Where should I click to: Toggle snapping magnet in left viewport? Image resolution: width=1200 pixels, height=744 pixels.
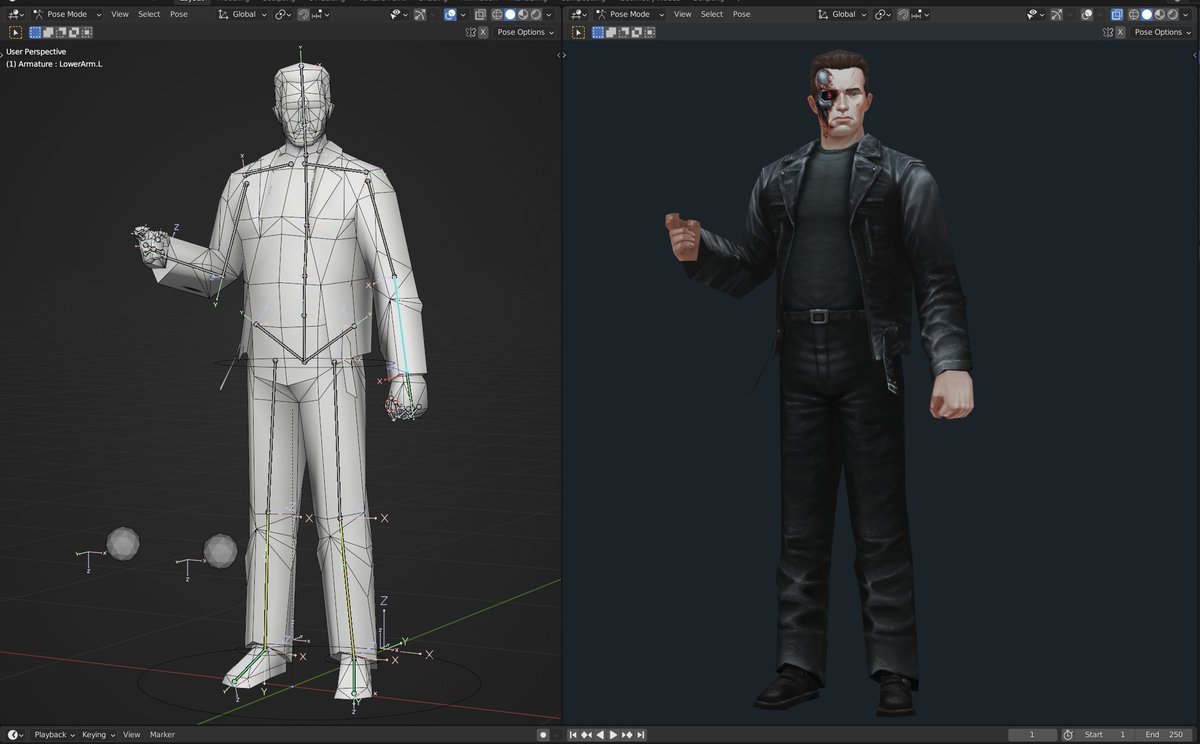(x=303, y=14)
